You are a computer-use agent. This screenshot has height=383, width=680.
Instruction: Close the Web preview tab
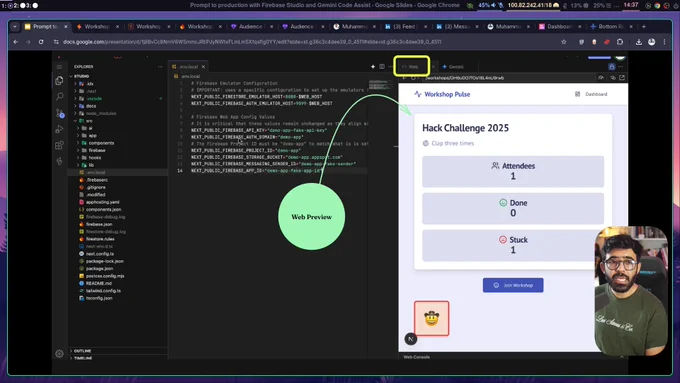[x=433, y=67]
